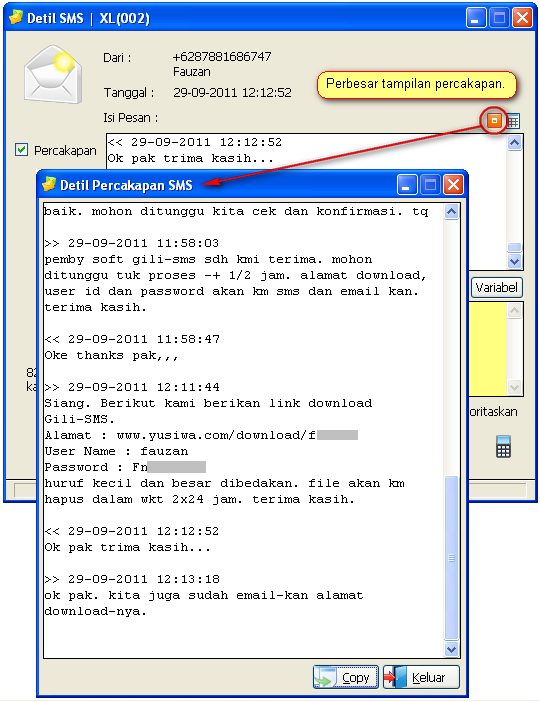Image resolution: width=540 pixels, height=702 pixels.
Task: Click the sender name Fauzan
Action: click(192, 72)
